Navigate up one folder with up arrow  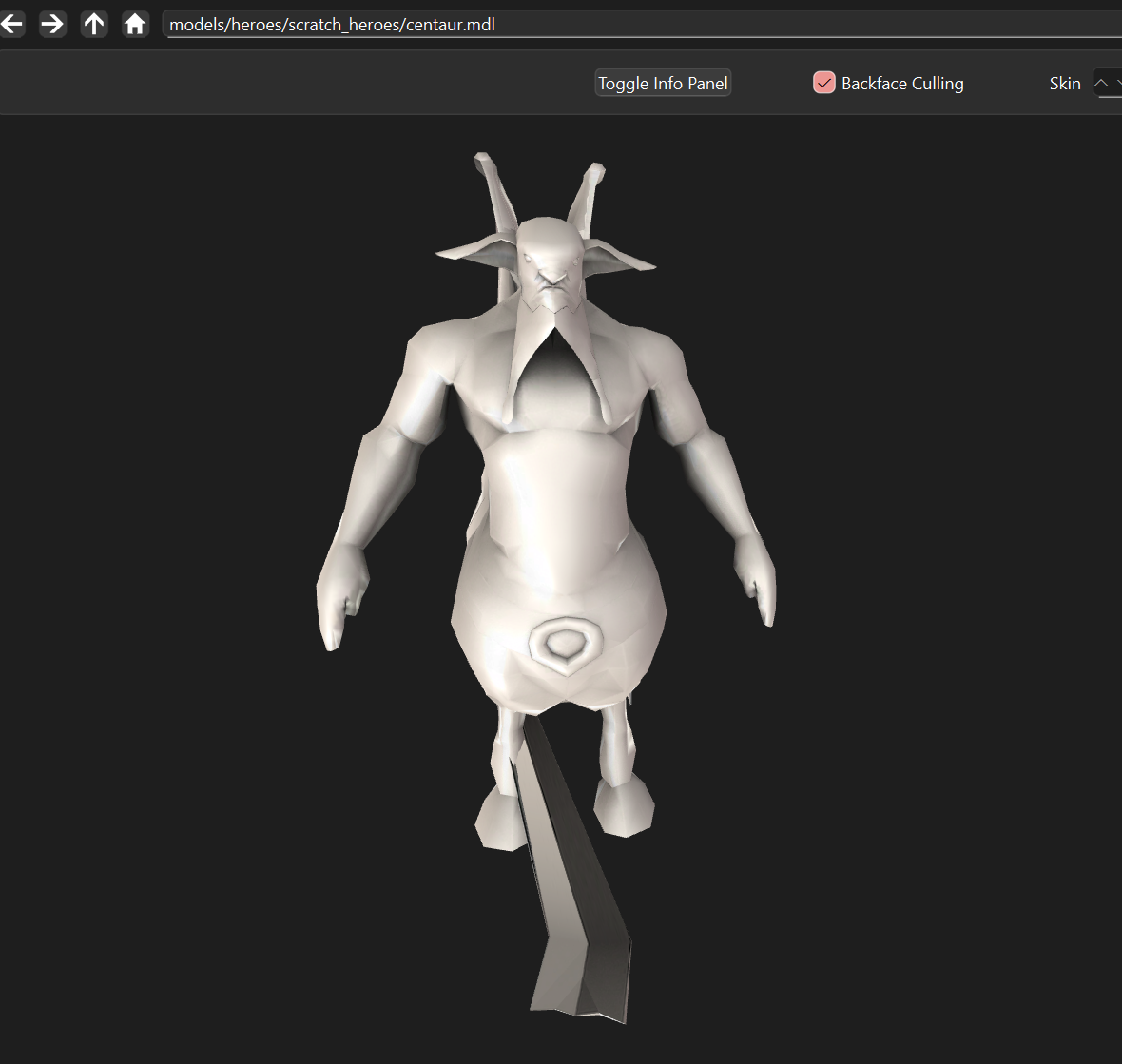pos(94,25)
